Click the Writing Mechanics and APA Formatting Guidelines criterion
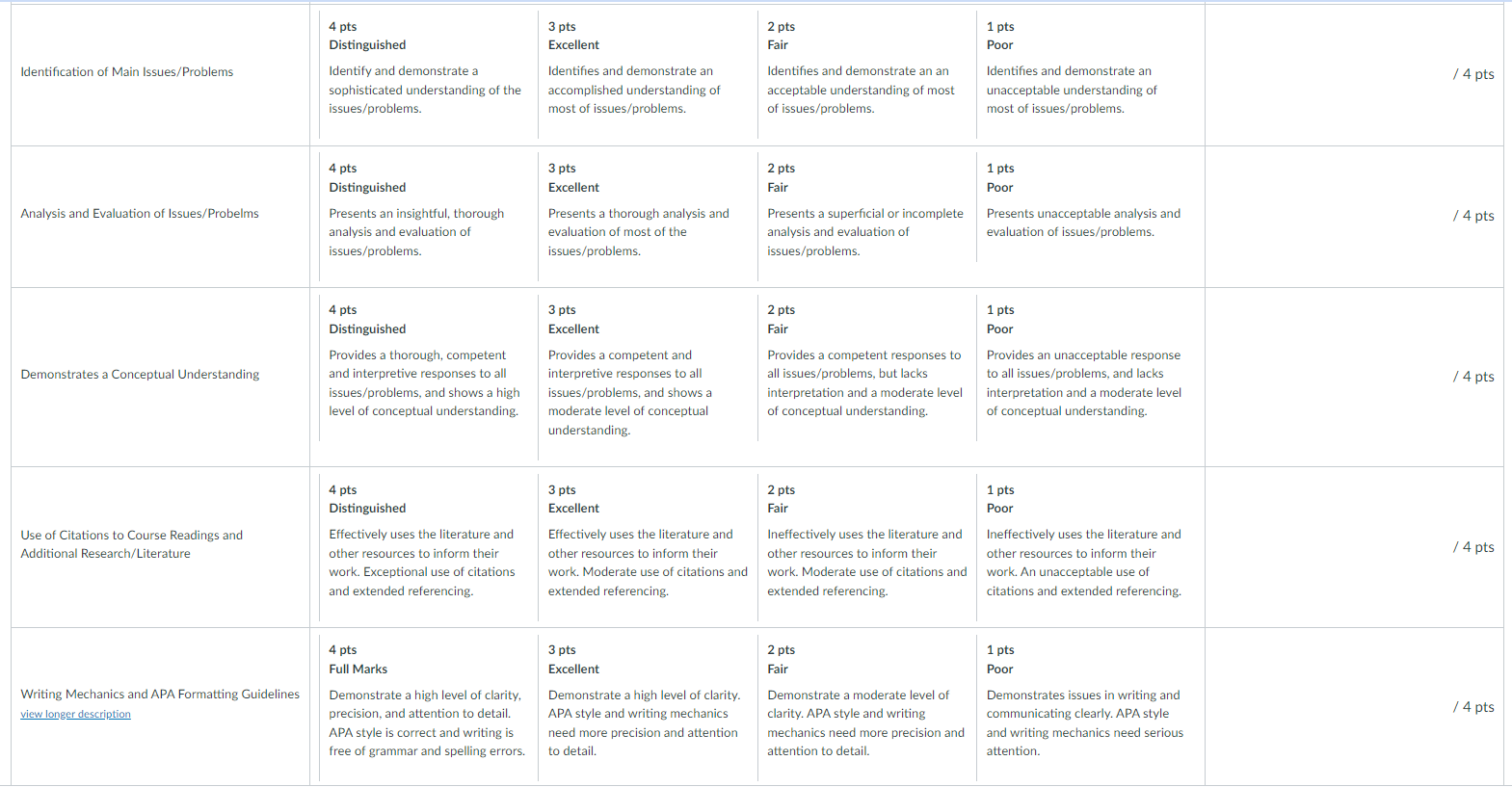 [160, 694]
